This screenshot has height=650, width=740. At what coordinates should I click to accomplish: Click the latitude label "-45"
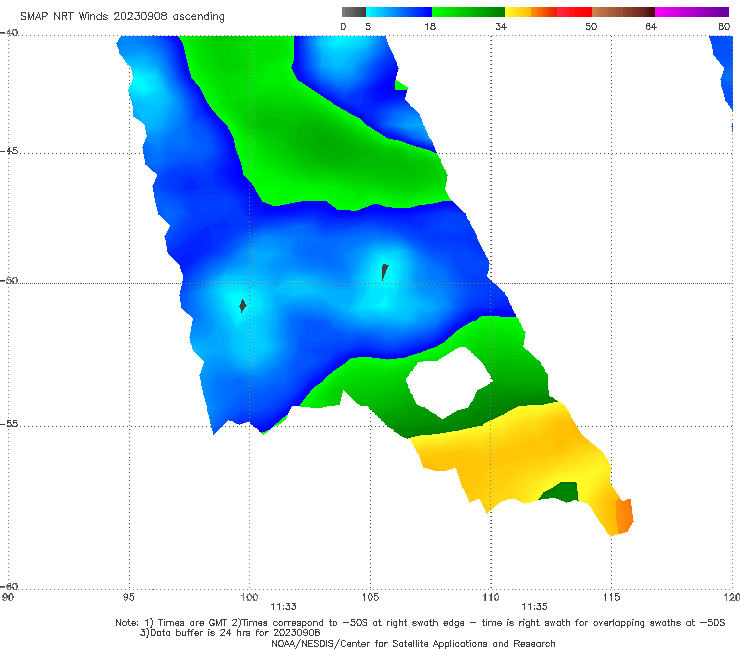click(x=9, y=151)
